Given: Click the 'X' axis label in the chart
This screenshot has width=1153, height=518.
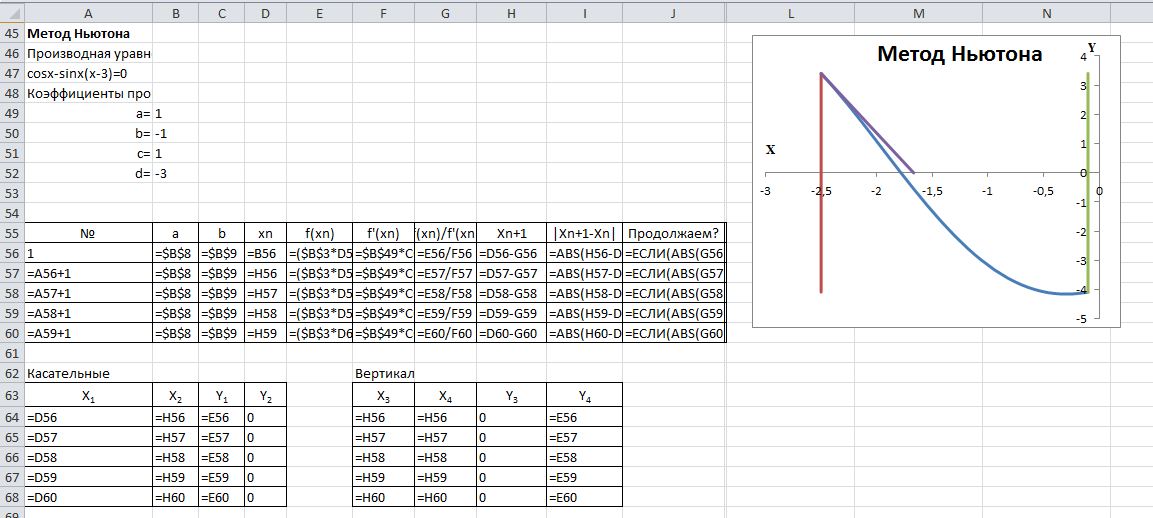Looking at the screenshot, I should coord(771,149).
